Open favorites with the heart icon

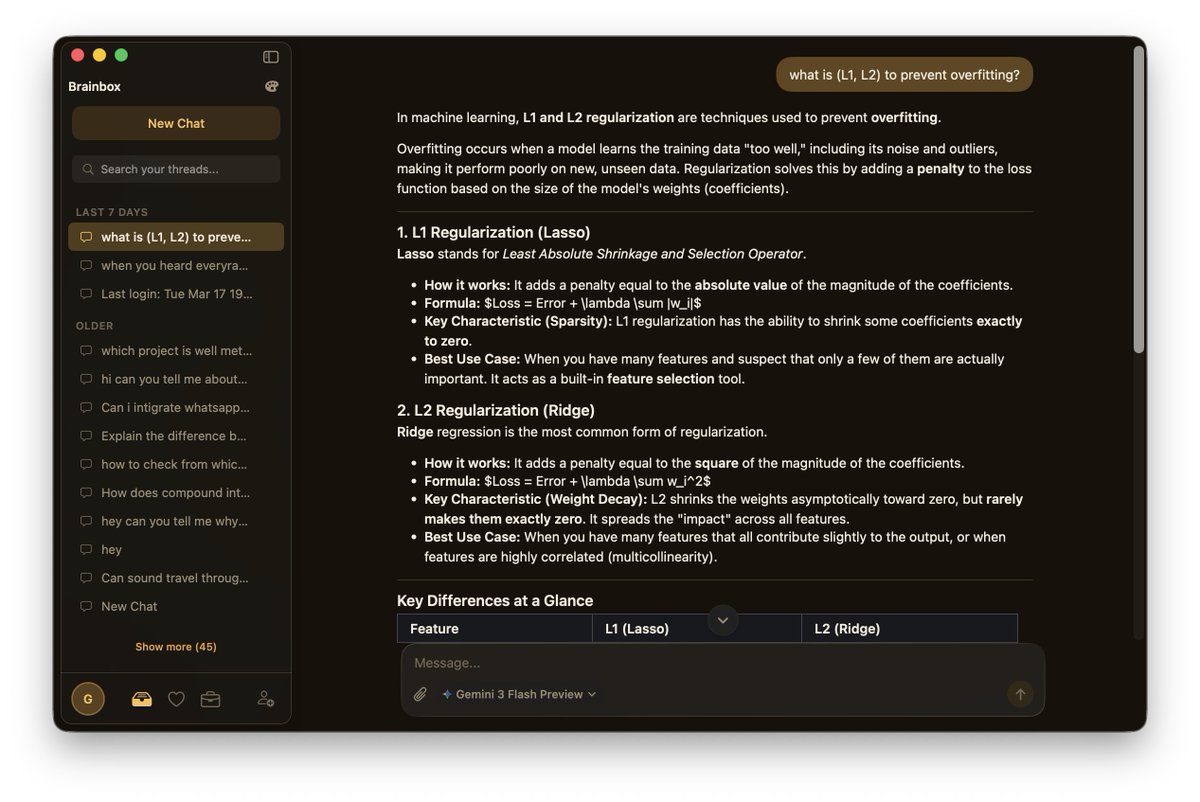click(176, 699)
